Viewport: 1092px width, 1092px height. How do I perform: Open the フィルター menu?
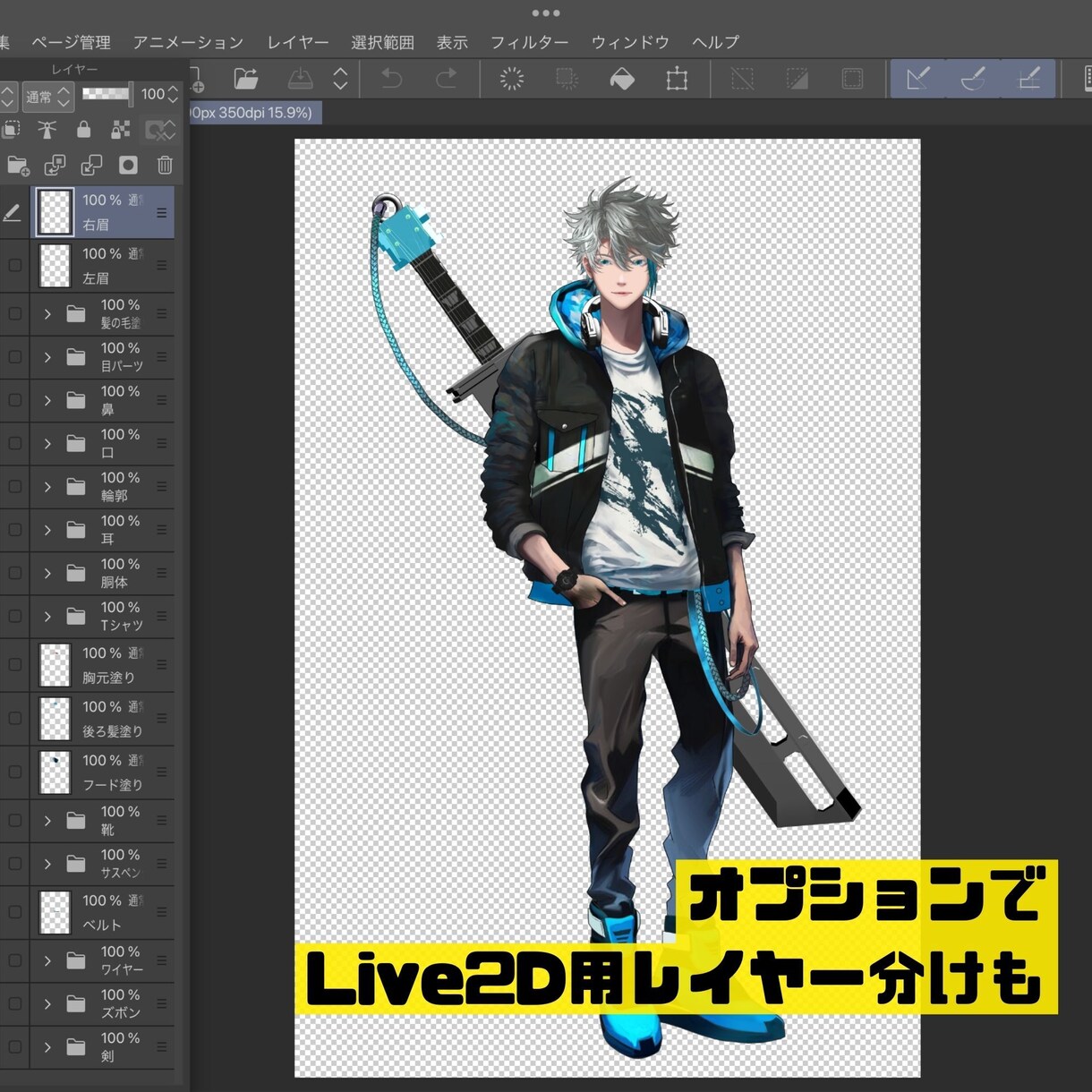point(529,42)
